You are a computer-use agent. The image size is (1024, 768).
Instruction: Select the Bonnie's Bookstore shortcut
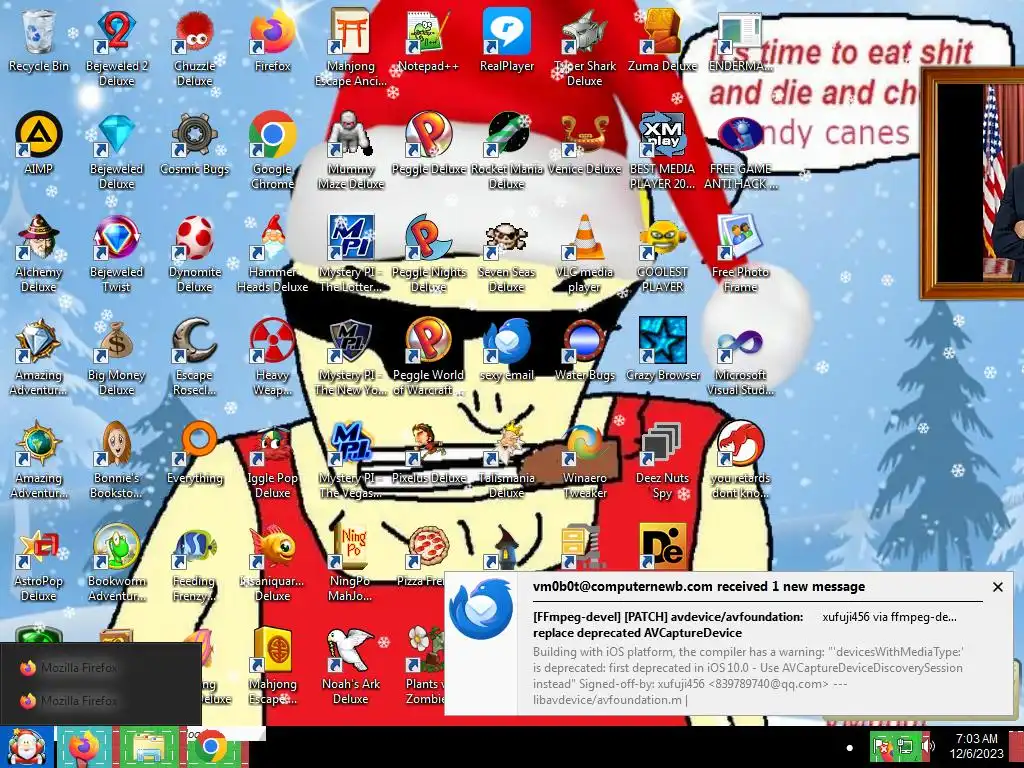coord(116,460)
